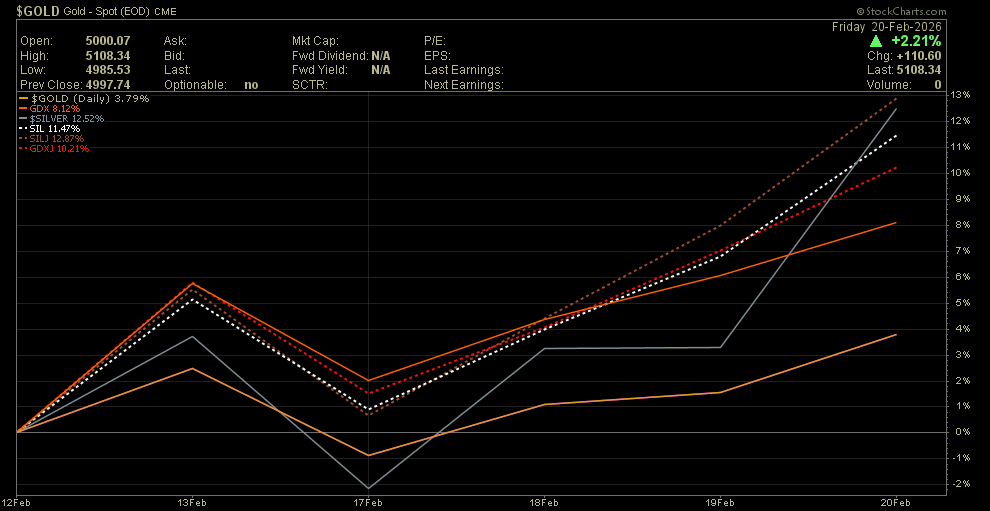Viewport: 990px width, 511px height.
Task: Click the GDXJ red dotted legend marker
Action: [x=24, y=149]
